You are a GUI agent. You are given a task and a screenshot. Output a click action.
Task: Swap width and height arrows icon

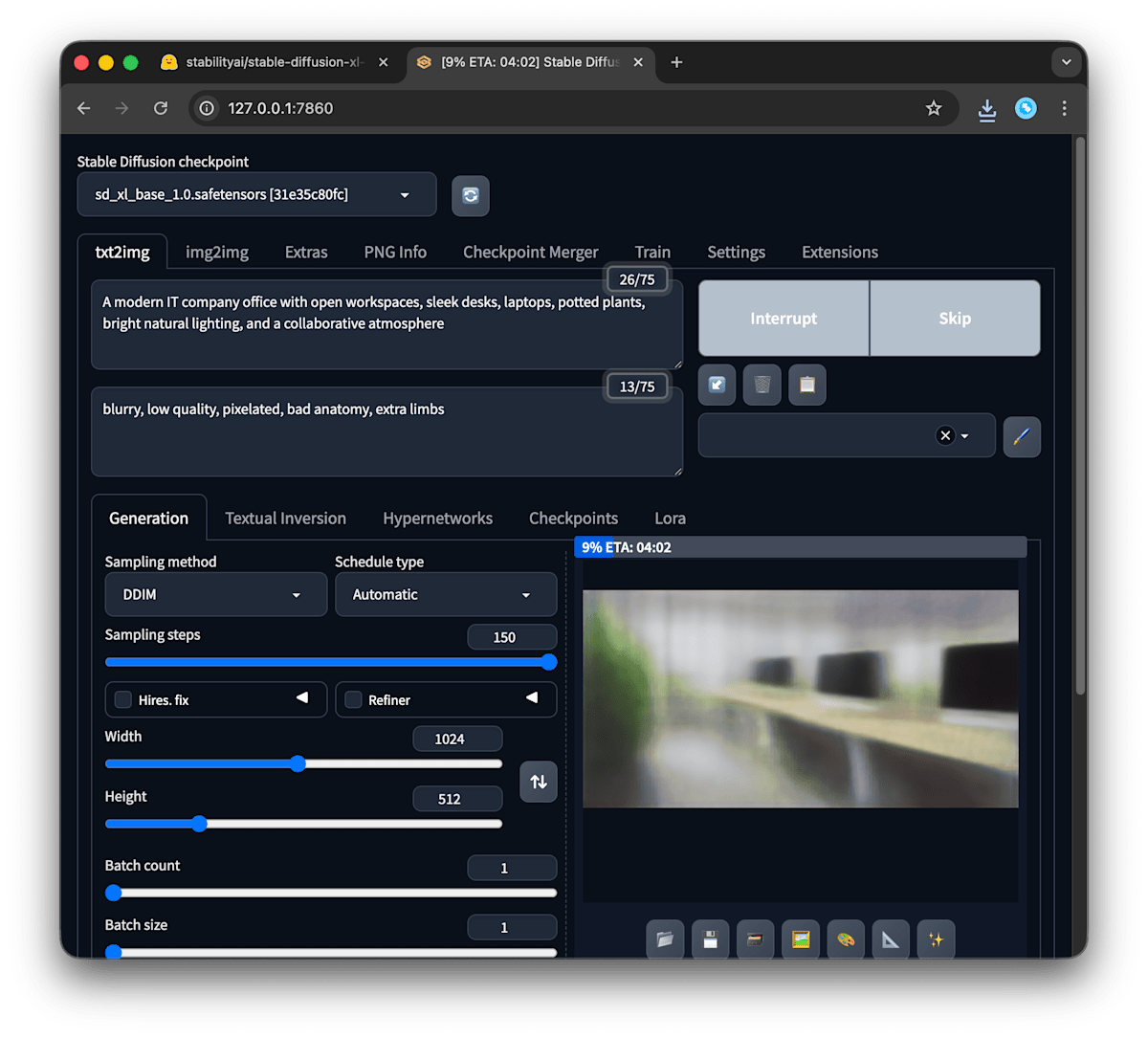[x=539, y=782]
